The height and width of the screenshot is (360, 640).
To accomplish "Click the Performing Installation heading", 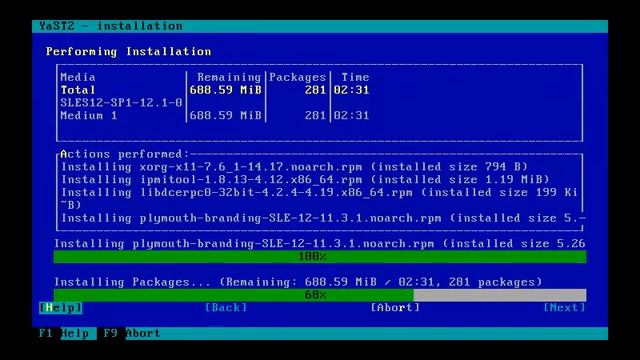I will (x=129, y=51).
